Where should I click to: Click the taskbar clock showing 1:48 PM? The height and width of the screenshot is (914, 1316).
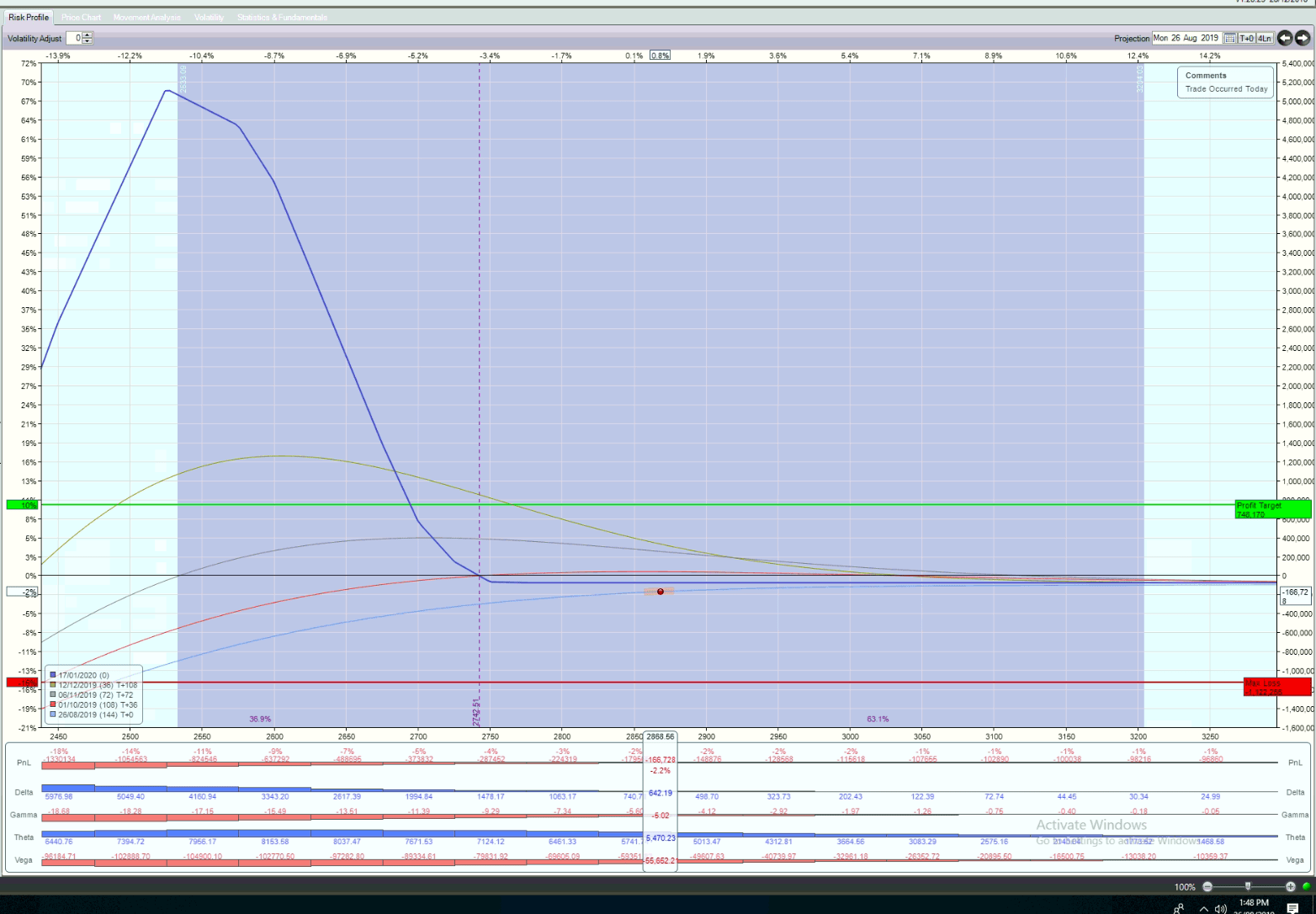coord(1254,903)
